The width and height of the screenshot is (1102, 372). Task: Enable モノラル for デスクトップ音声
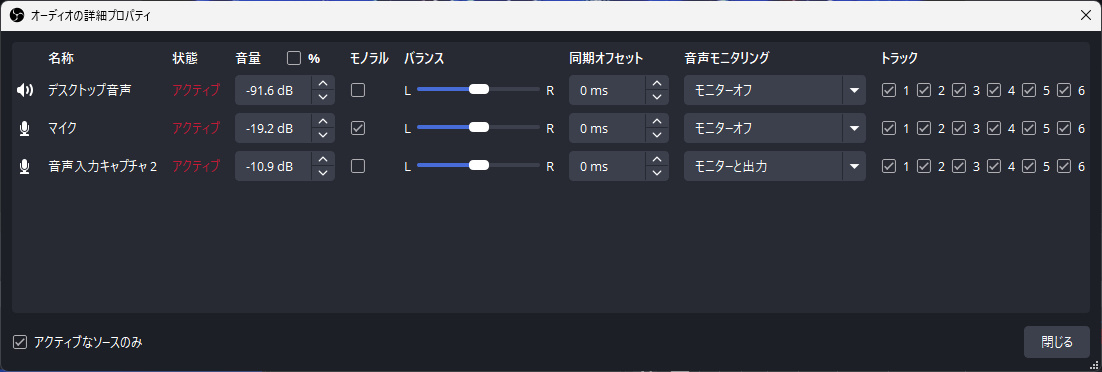pos(358,90)
